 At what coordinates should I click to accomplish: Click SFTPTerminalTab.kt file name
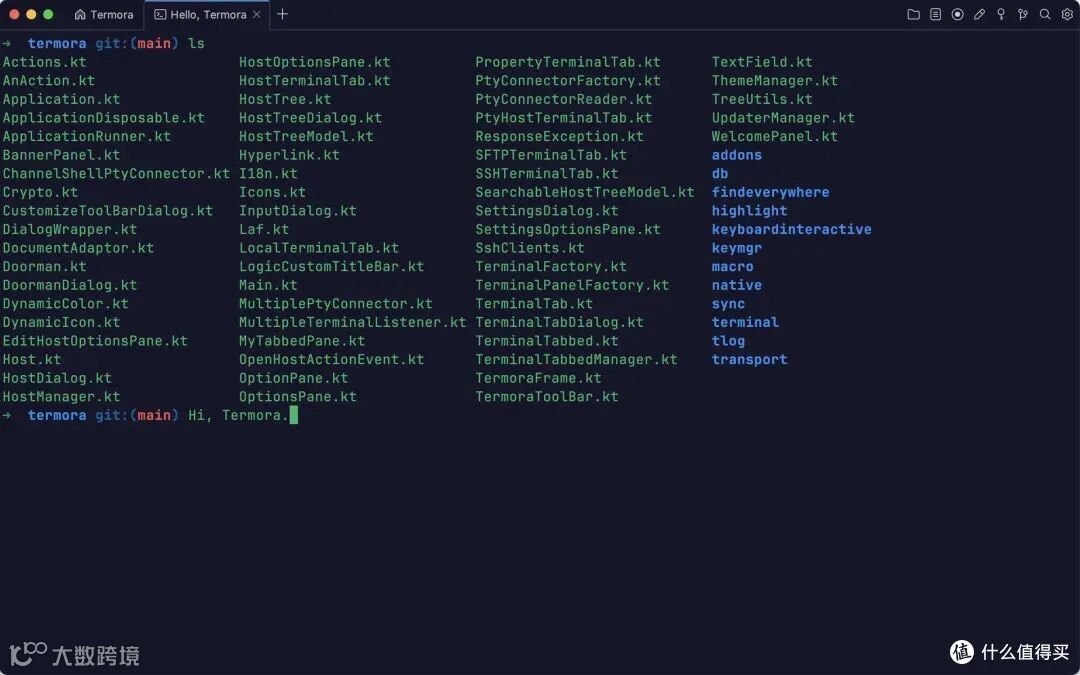(x=551, y=155)
